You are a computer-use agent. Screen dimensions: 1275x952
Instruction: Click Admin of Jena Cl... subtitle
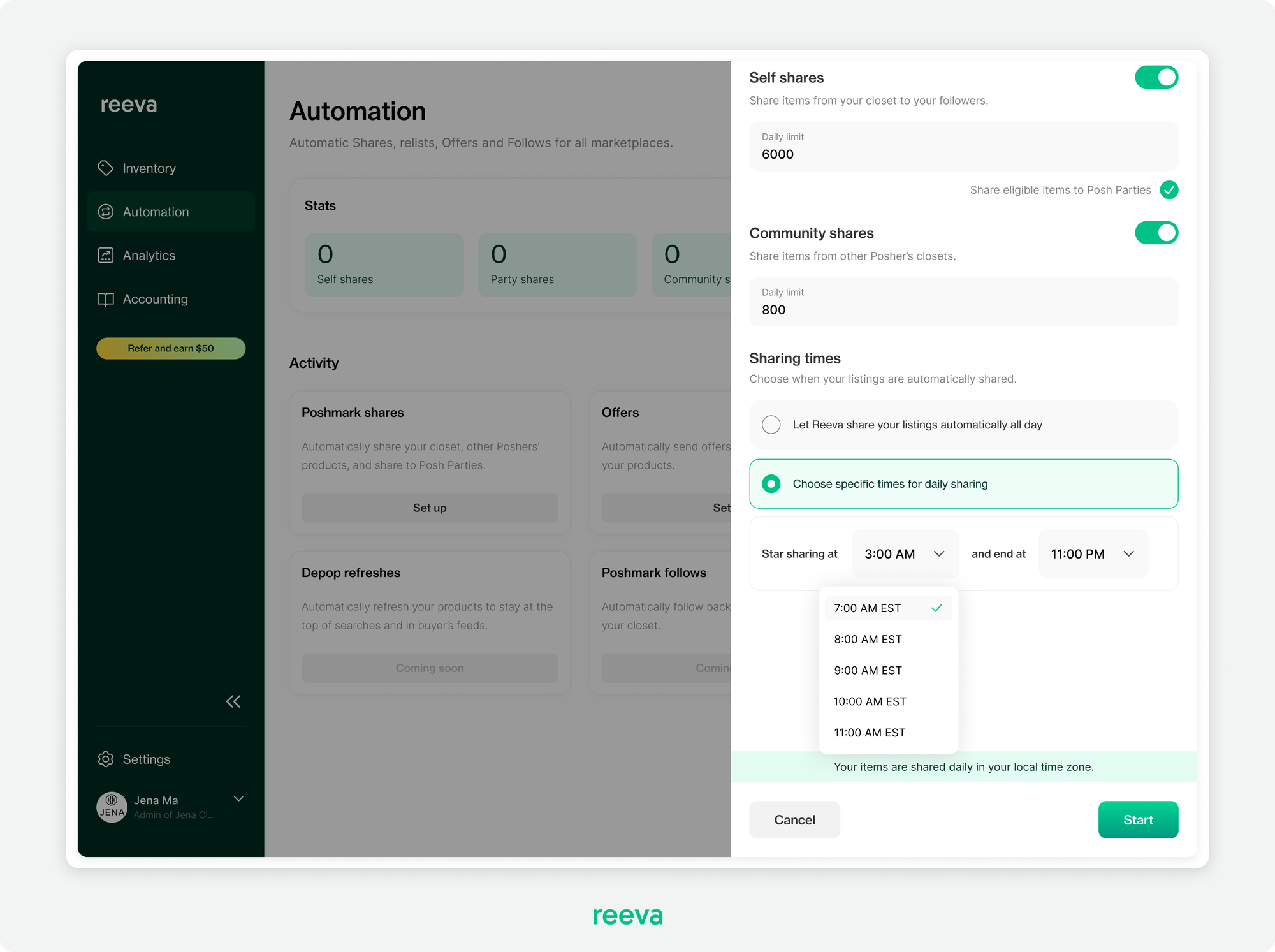(174, 815)
